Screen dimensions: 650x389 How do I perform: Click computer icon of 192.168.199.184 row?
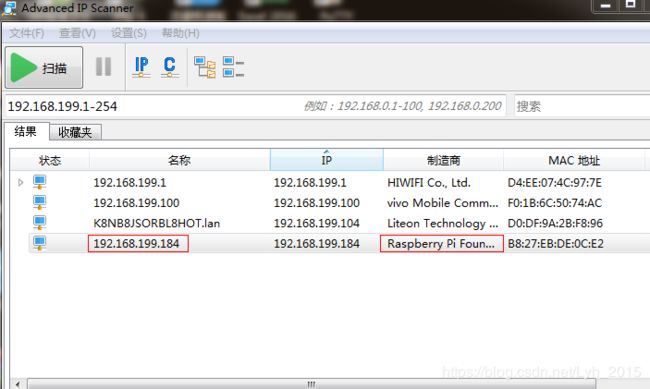coord(40,243)
